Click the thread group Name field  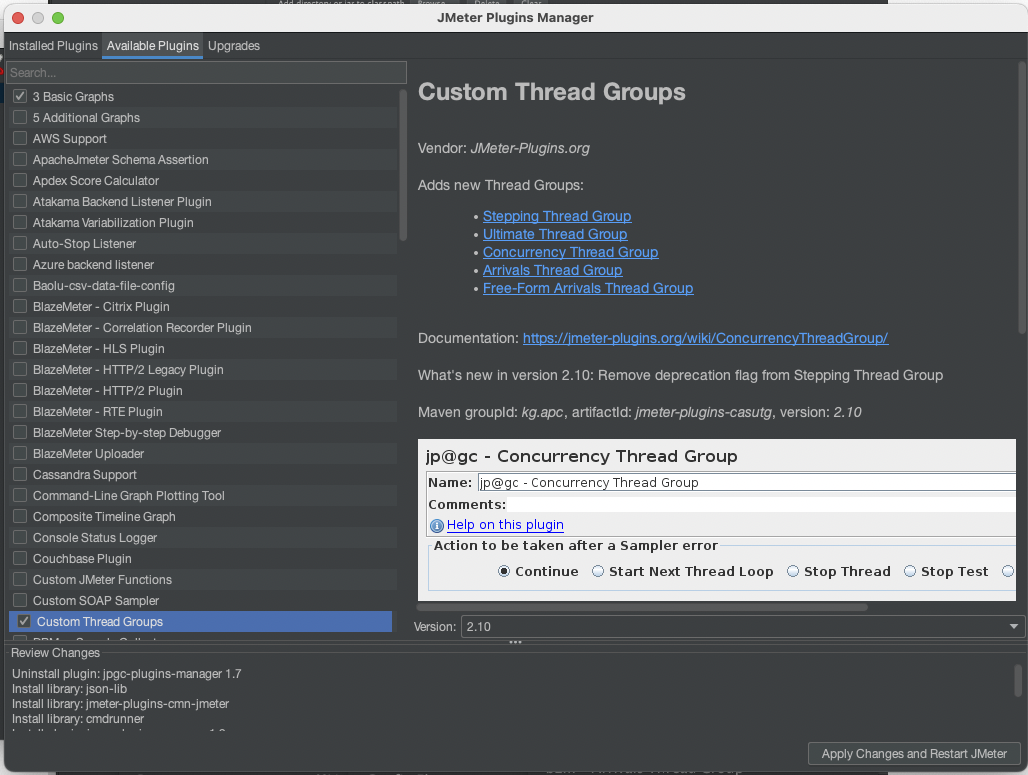tap(746, 483)
